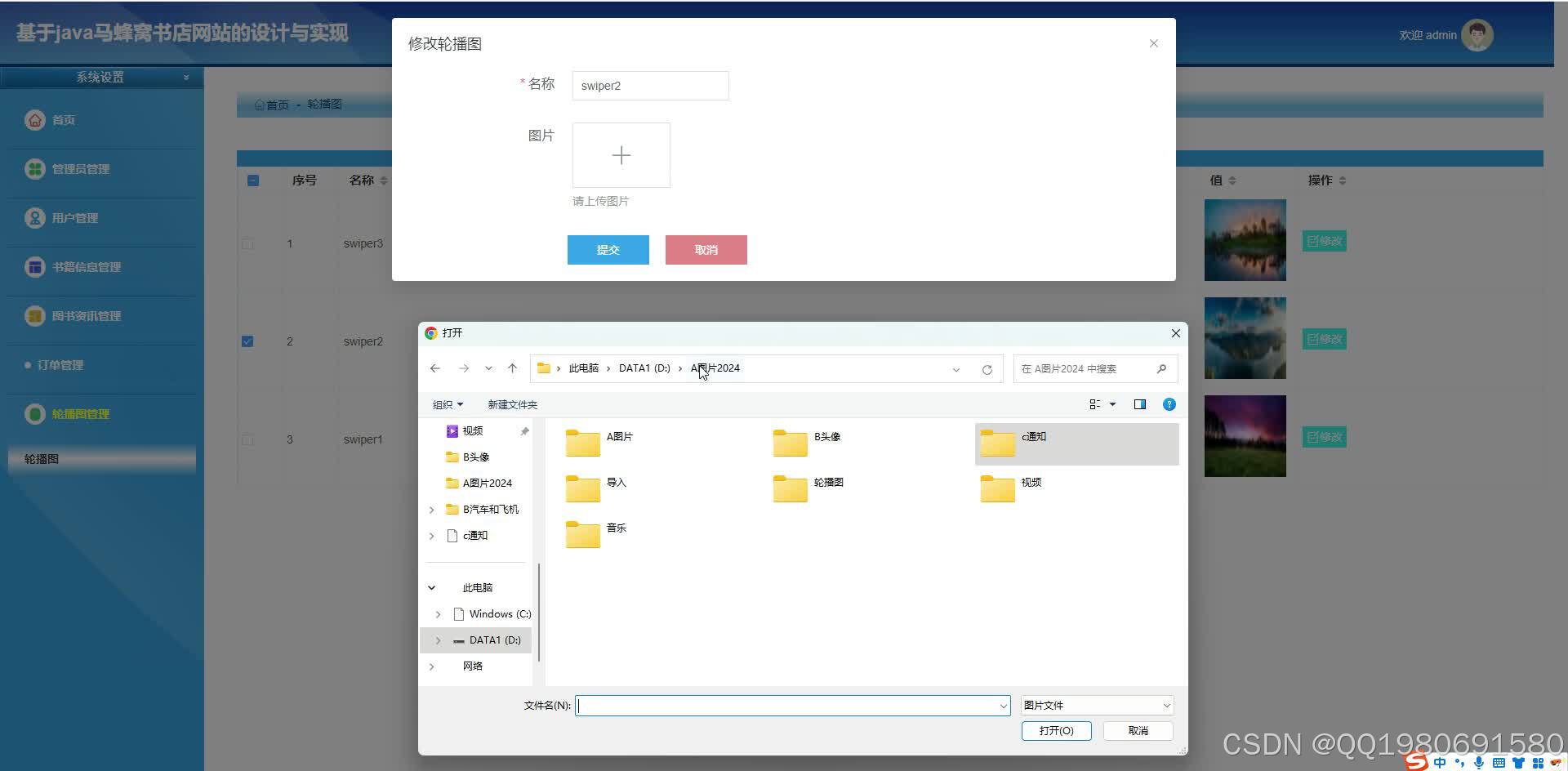Select 管理员管理 in the sidebar
Viewport: 1568px width, 771px height.
82,169
